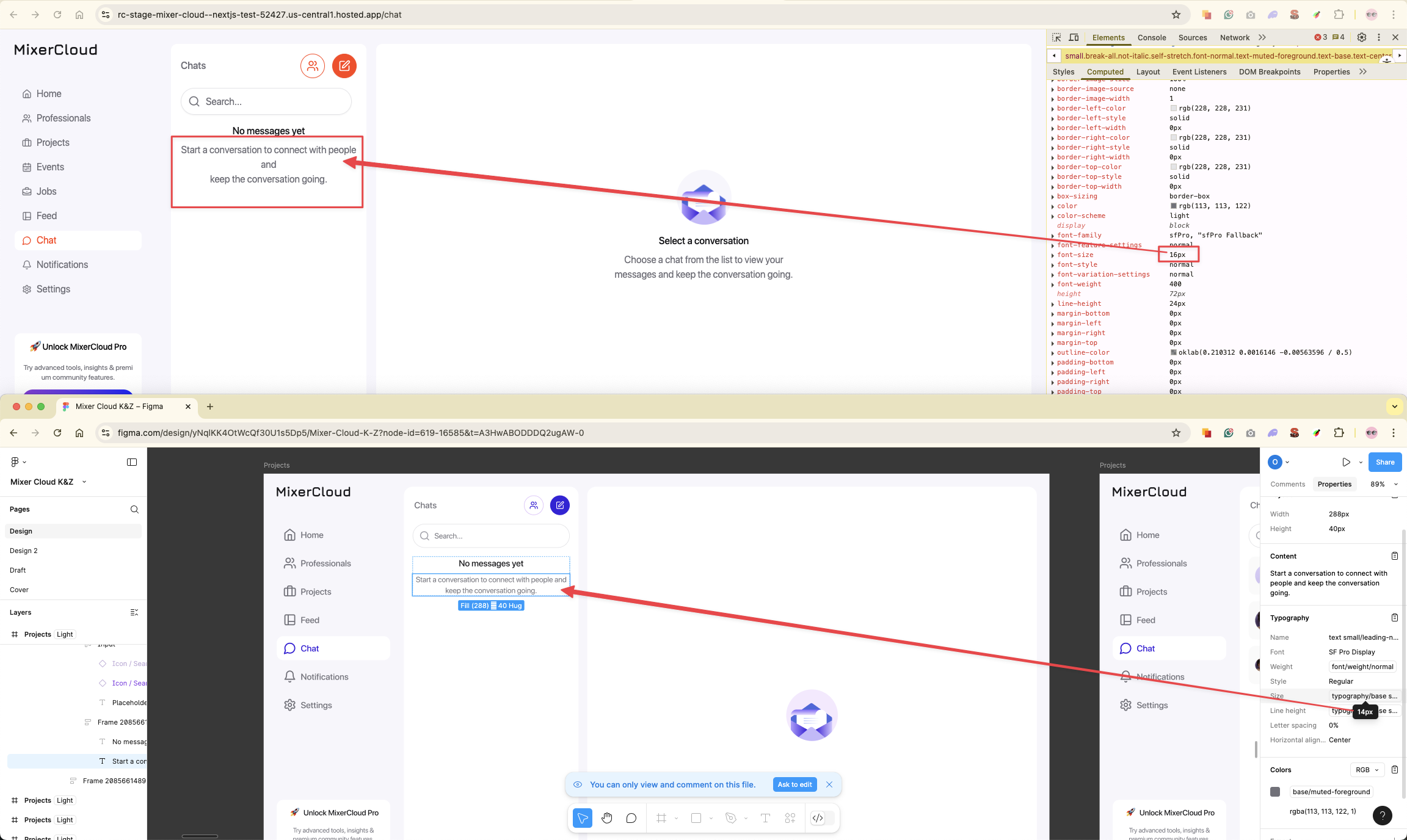The image size is (1407, 840).
Task: Open the RGB color format dropdown
Action: [1367, 770]
